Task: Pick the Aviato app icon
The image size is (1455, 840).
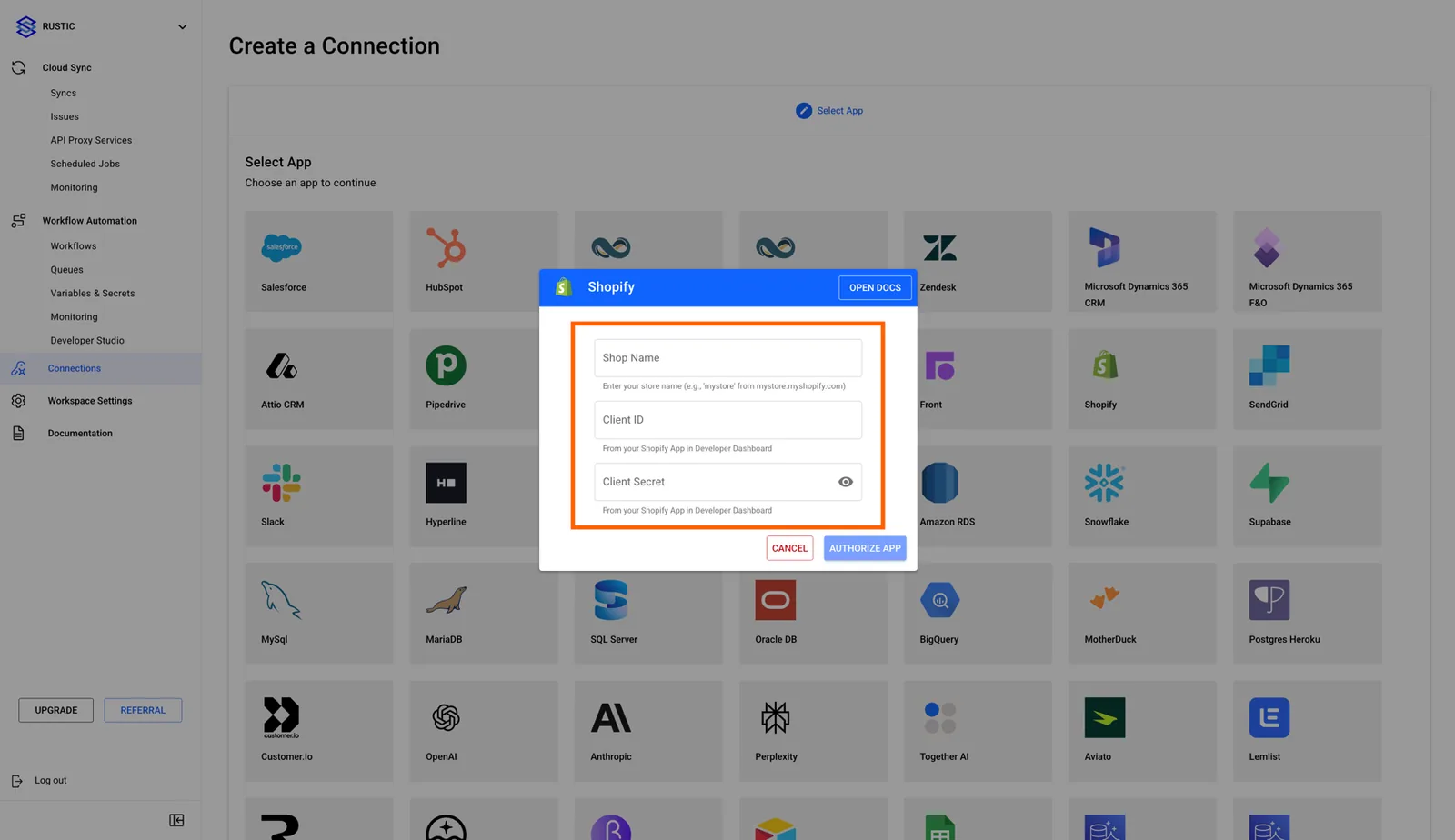Action: [1104, 717]
